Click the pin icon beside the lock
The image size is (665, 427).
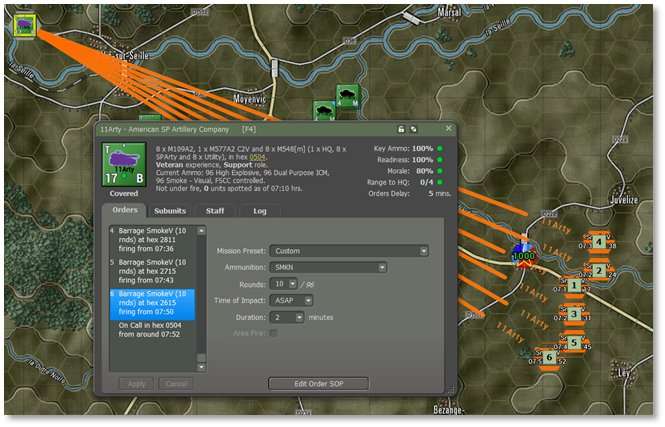[413, 130]
